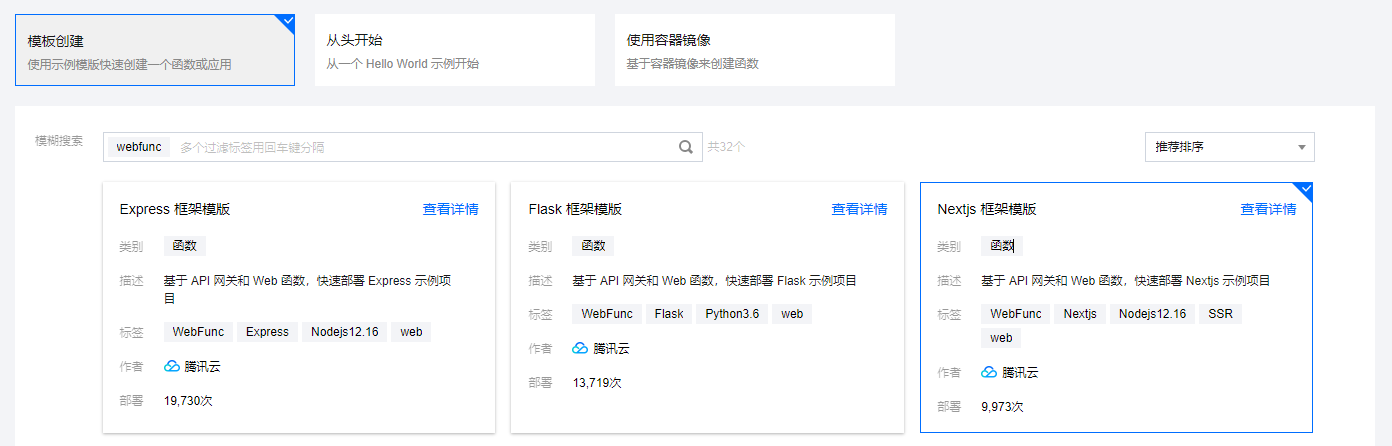
Task: Click the Express card description text
Action: tap(308, 289)
